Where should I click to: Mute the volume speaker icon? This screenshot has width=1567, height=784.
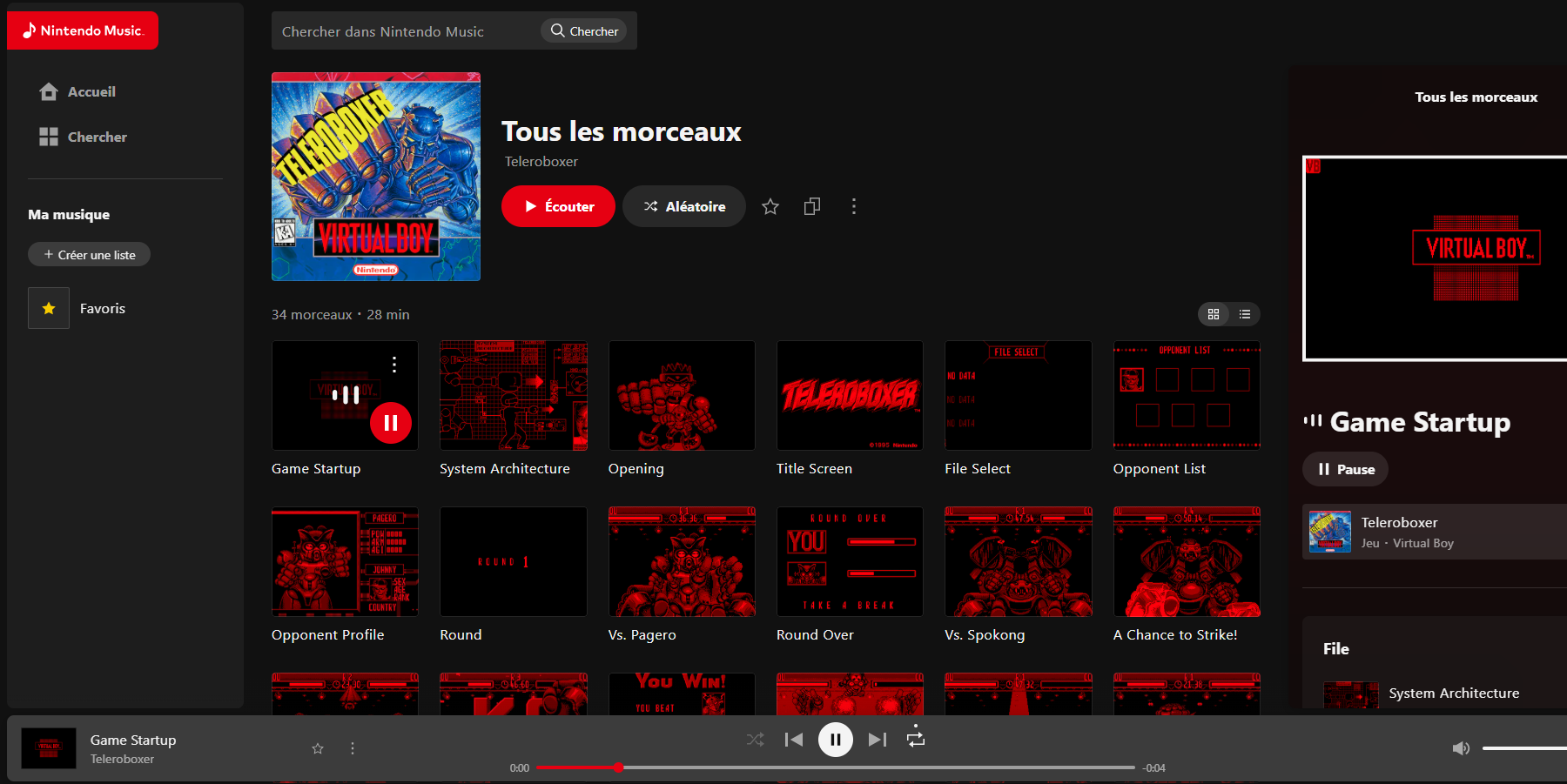point(1462,748)
